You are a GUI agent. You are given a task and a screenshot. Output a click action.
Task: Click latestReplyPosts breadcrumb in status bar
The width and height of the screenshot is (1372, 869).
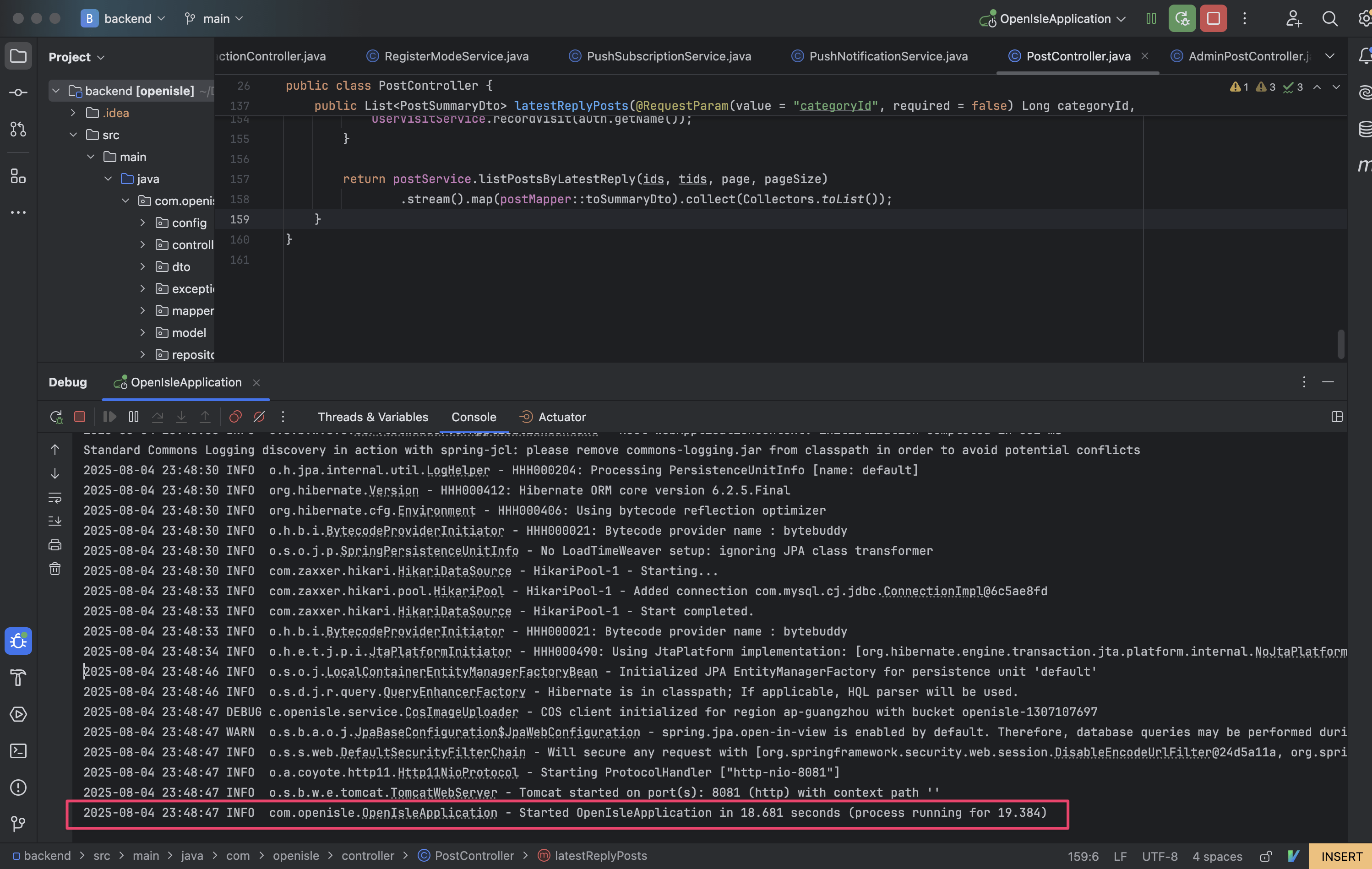point(593,856)
